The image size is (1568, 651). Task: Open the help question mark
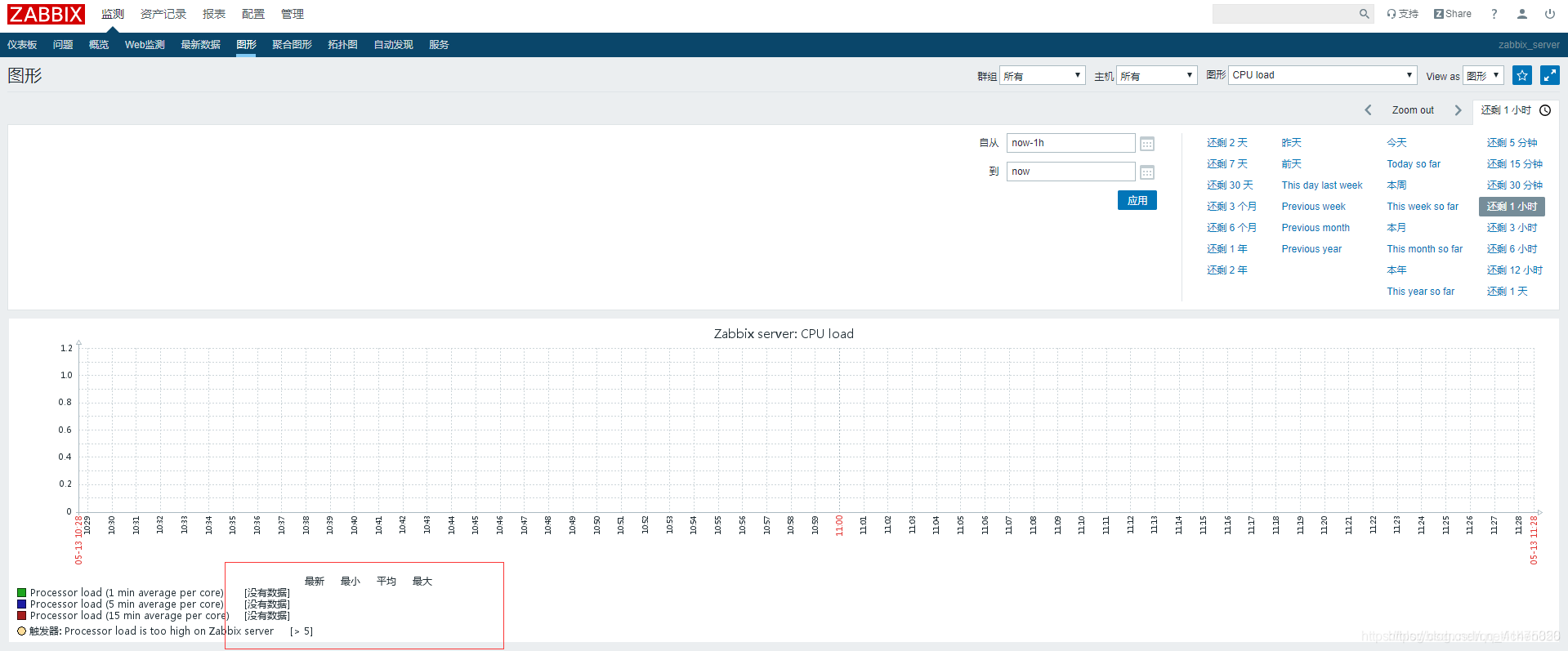click(x=1494, y=14)
